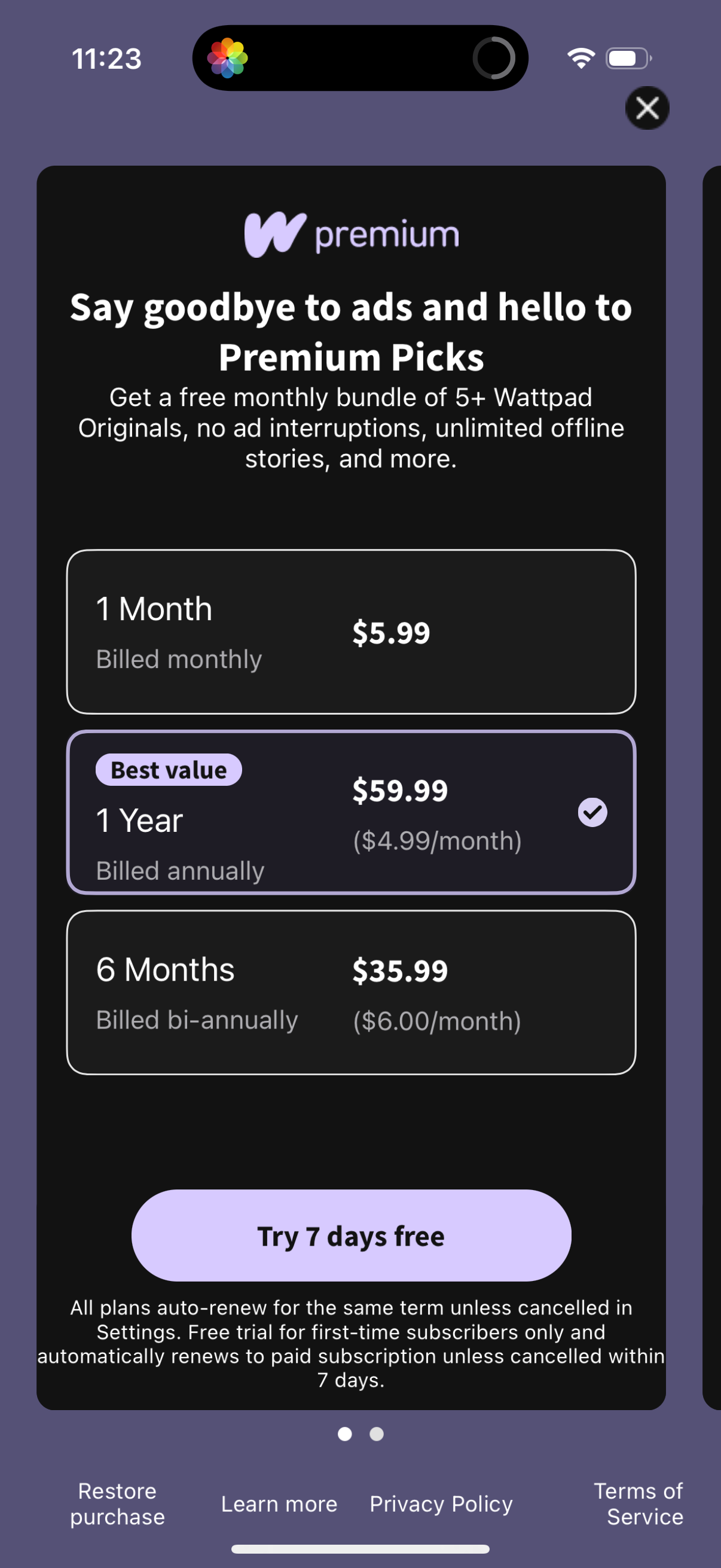Image resolution: width=721 pixels, height=1568 pixels.
Task: Select the 1 Month plan
Action: [351, 632]
